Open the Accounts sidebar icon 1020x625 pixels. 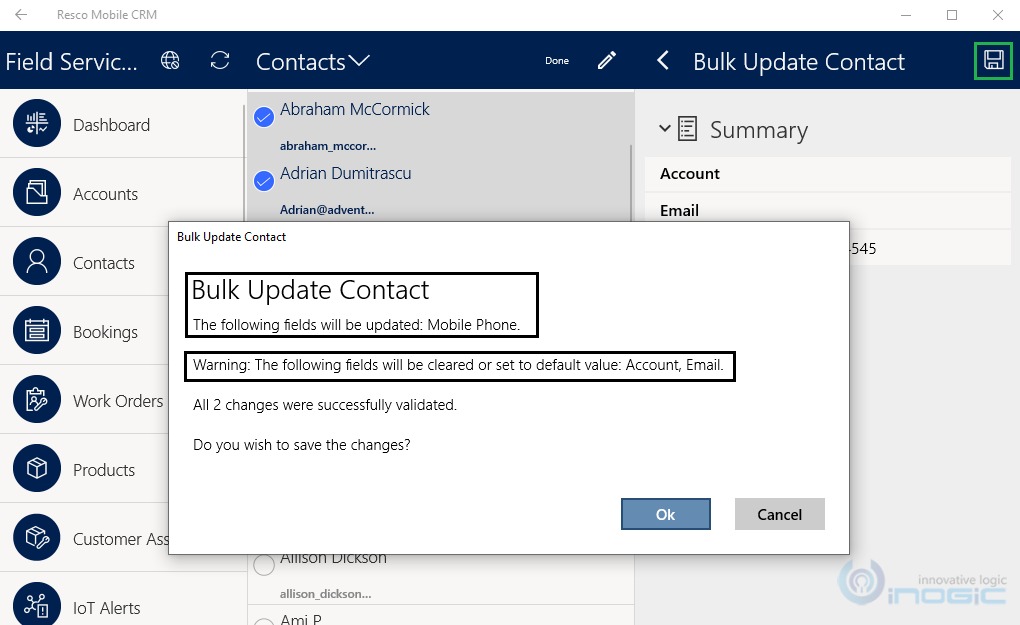tap(37, 192)
